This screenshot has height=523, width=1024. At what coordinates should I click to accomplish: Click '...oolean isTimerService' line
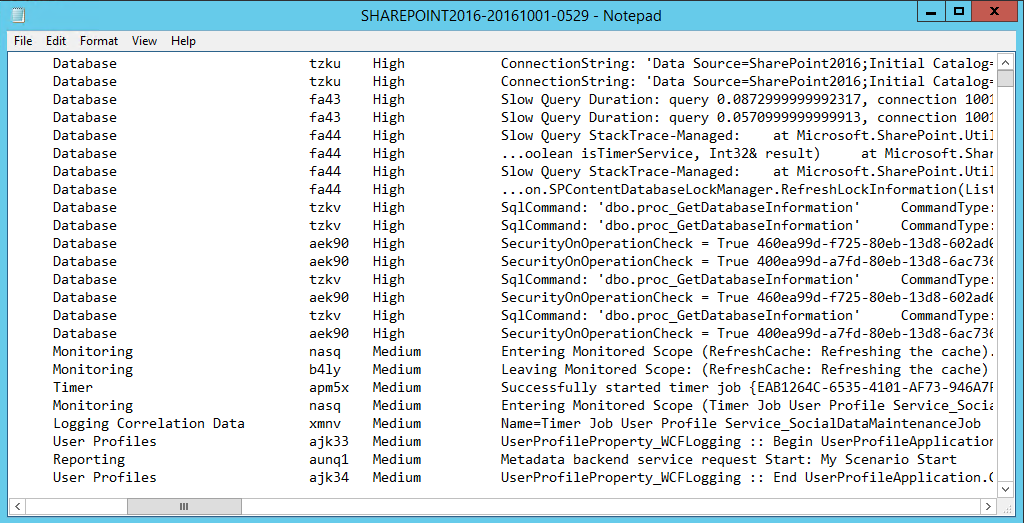[x=747, y=153]
